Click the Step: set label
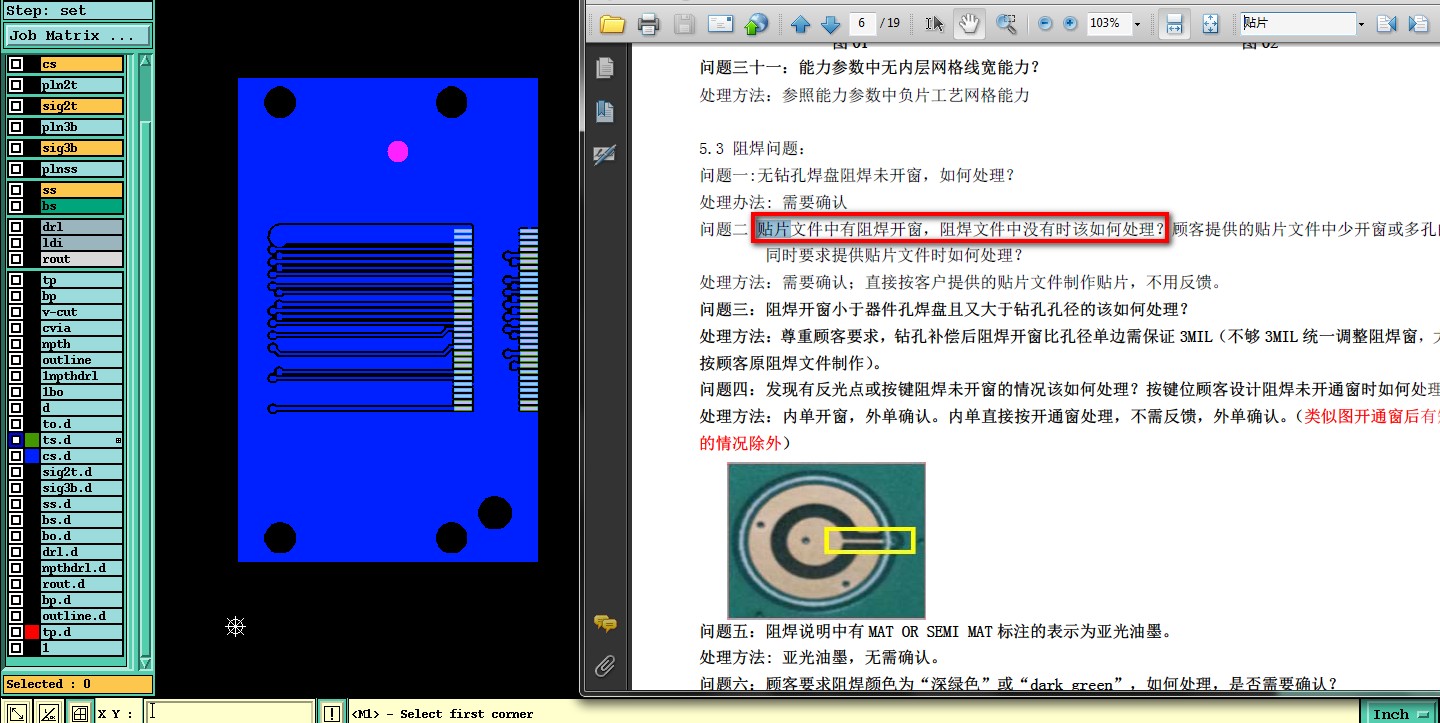1440x723 pixels. (x=78, y=11)
